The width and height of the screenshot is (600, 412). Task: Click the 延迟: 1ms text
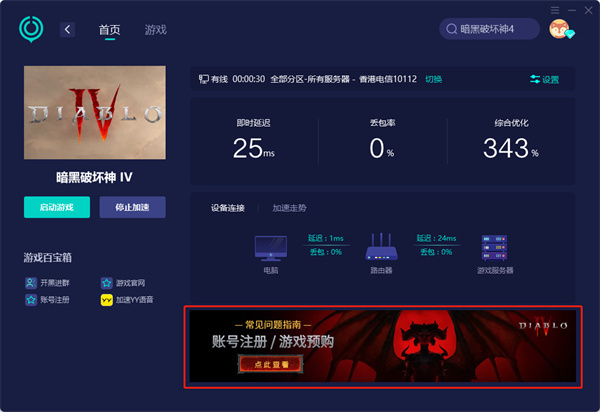click(x=326, y=238)
